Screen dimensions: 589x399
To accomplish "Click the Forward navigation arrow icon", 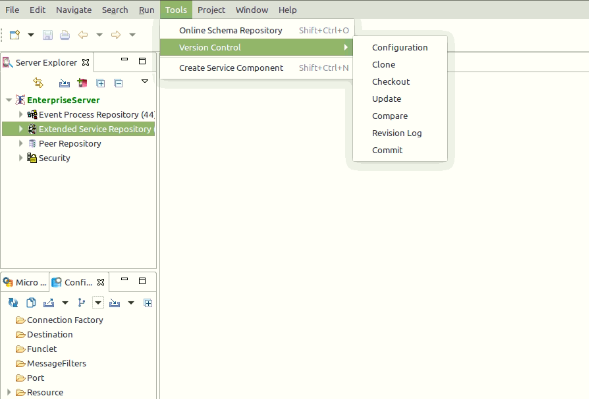I will tap(116, 35).
